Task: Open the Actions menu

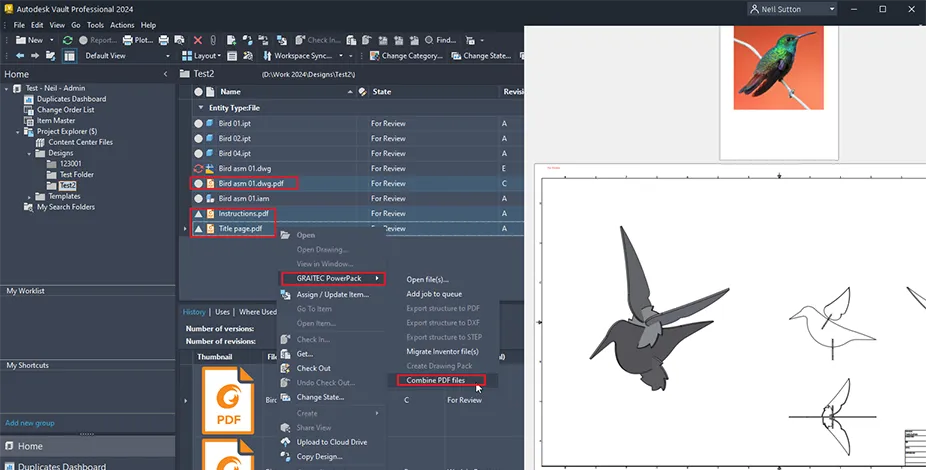Action: [x=122, y=25]
